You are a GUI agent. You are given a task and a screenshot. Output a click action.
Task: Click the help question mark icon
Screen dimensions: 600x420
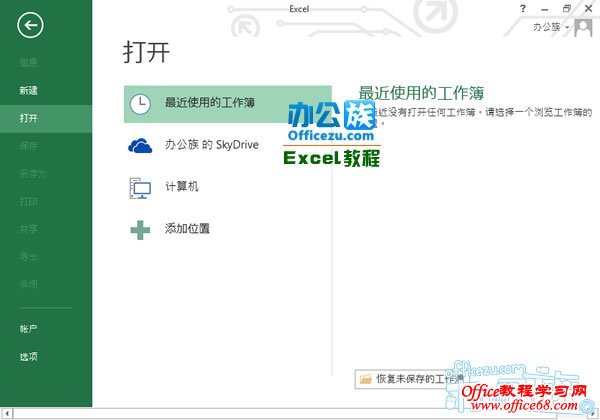click(523, 8)
